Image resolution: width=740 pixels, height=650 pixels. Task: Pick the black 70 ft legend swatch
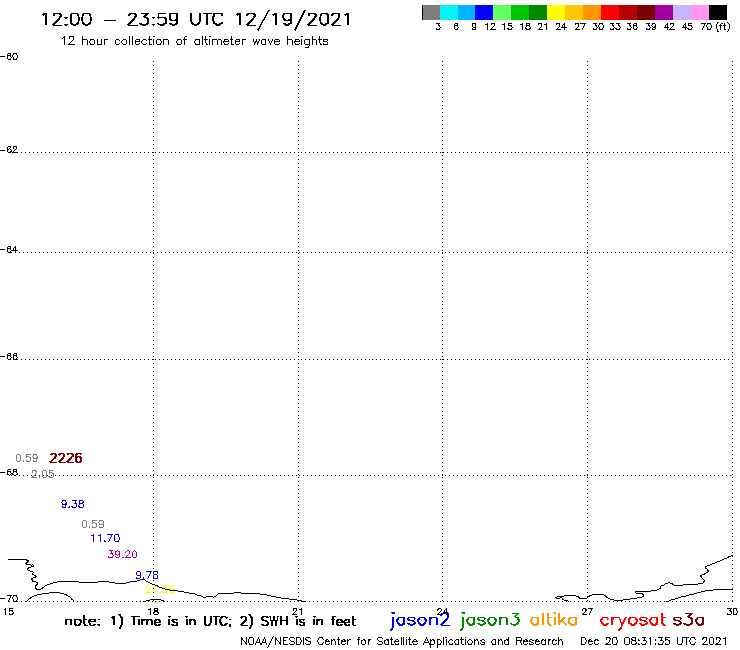718,12
